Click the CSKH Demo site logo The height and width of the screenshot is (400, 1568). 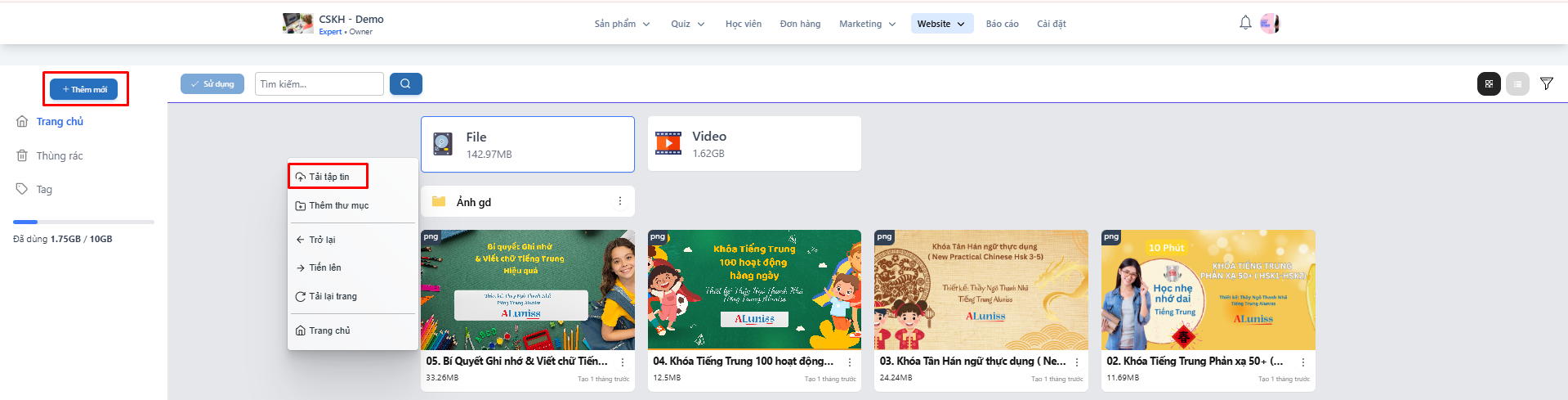tap(298, 24)
